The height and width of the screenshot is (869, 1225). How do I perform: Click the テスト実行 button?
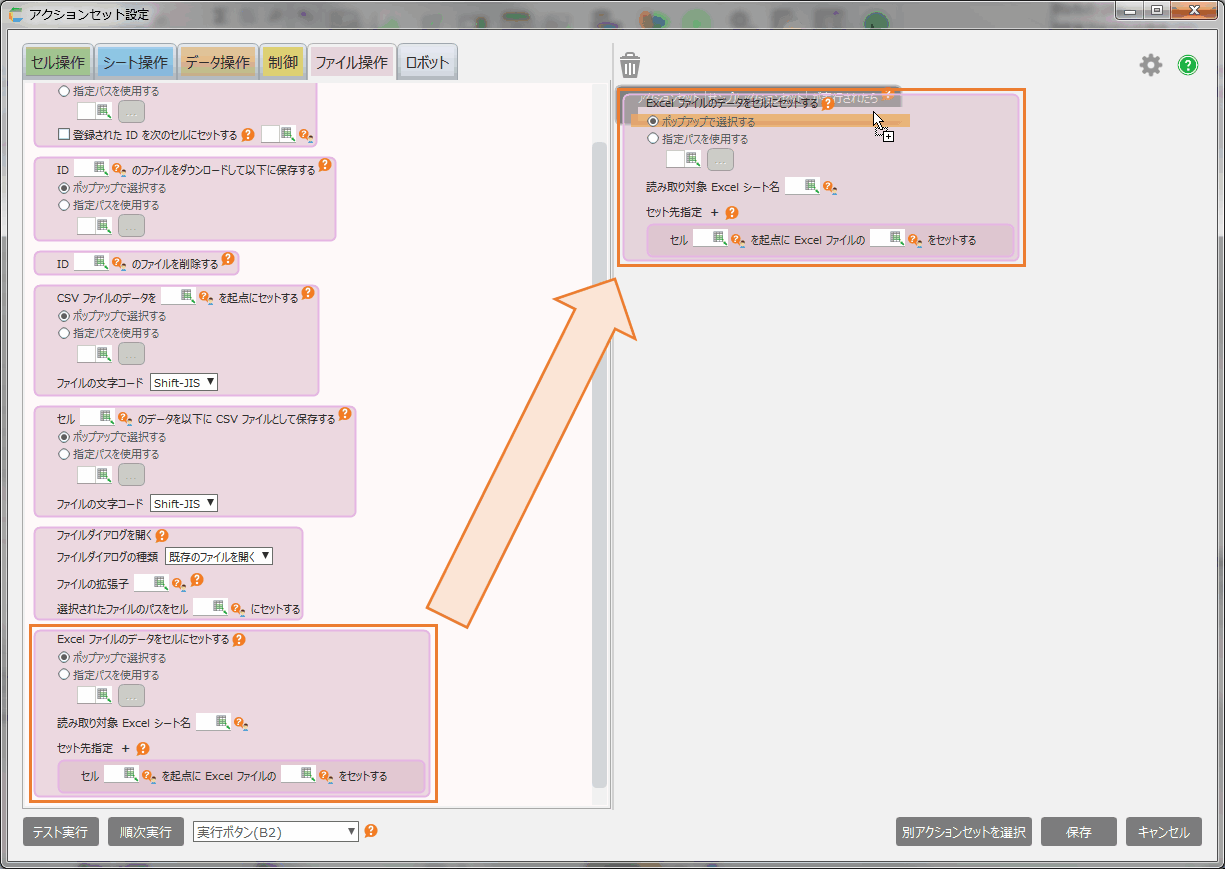pos(60,832)
